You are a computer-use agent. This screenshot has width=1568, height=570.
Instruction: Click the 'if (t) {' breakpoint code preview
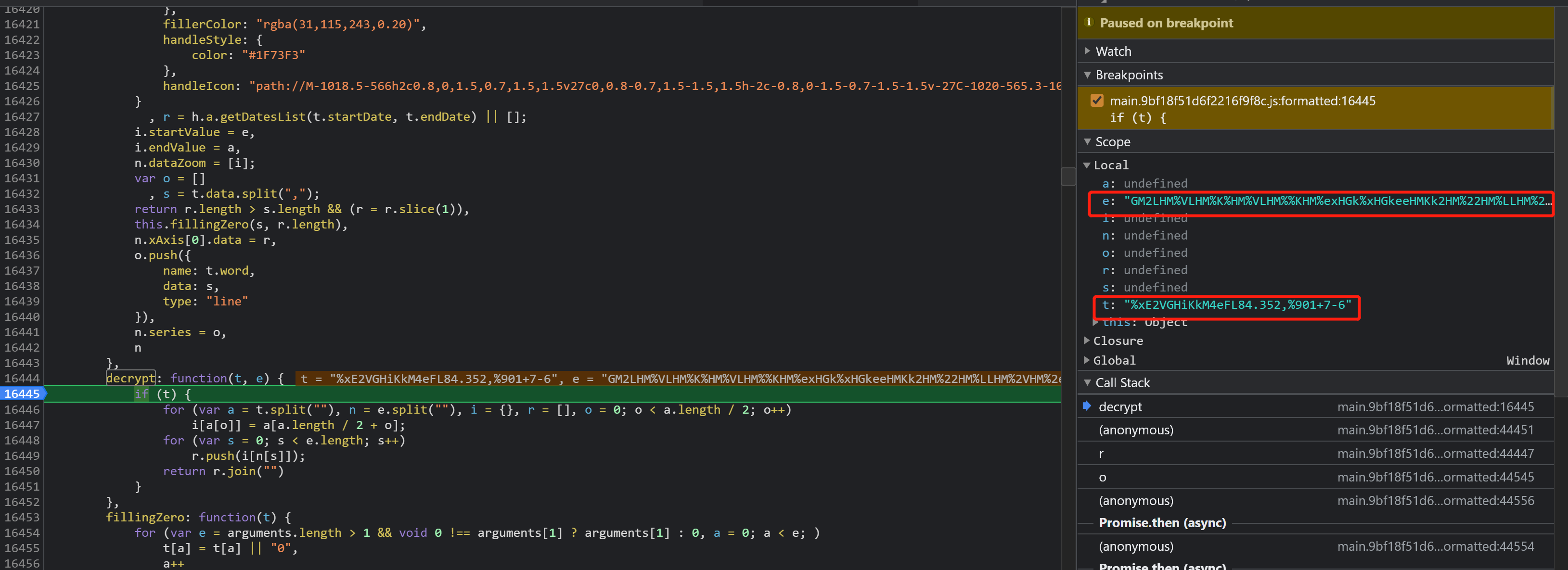(x=1138, y=117)
